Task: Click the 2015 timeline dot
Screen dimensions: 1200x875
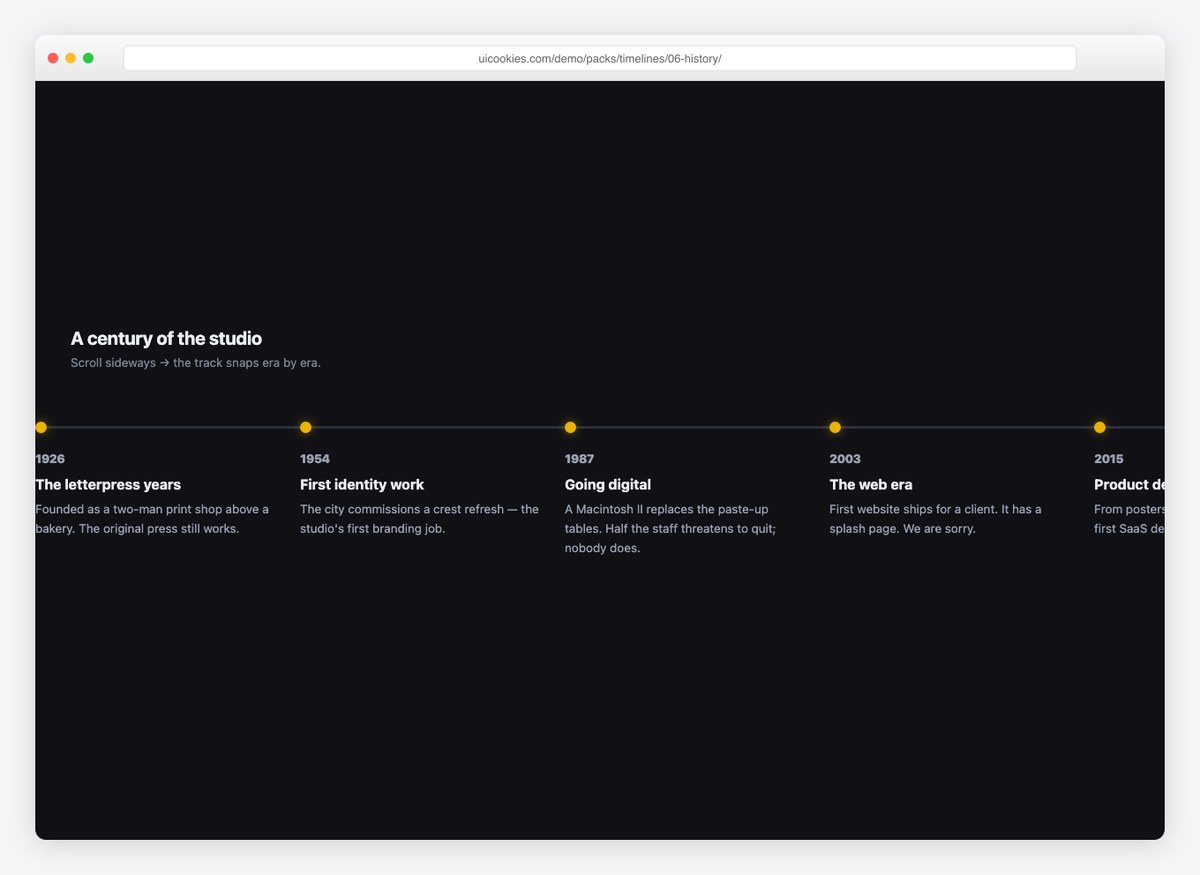Action: 1100,427
